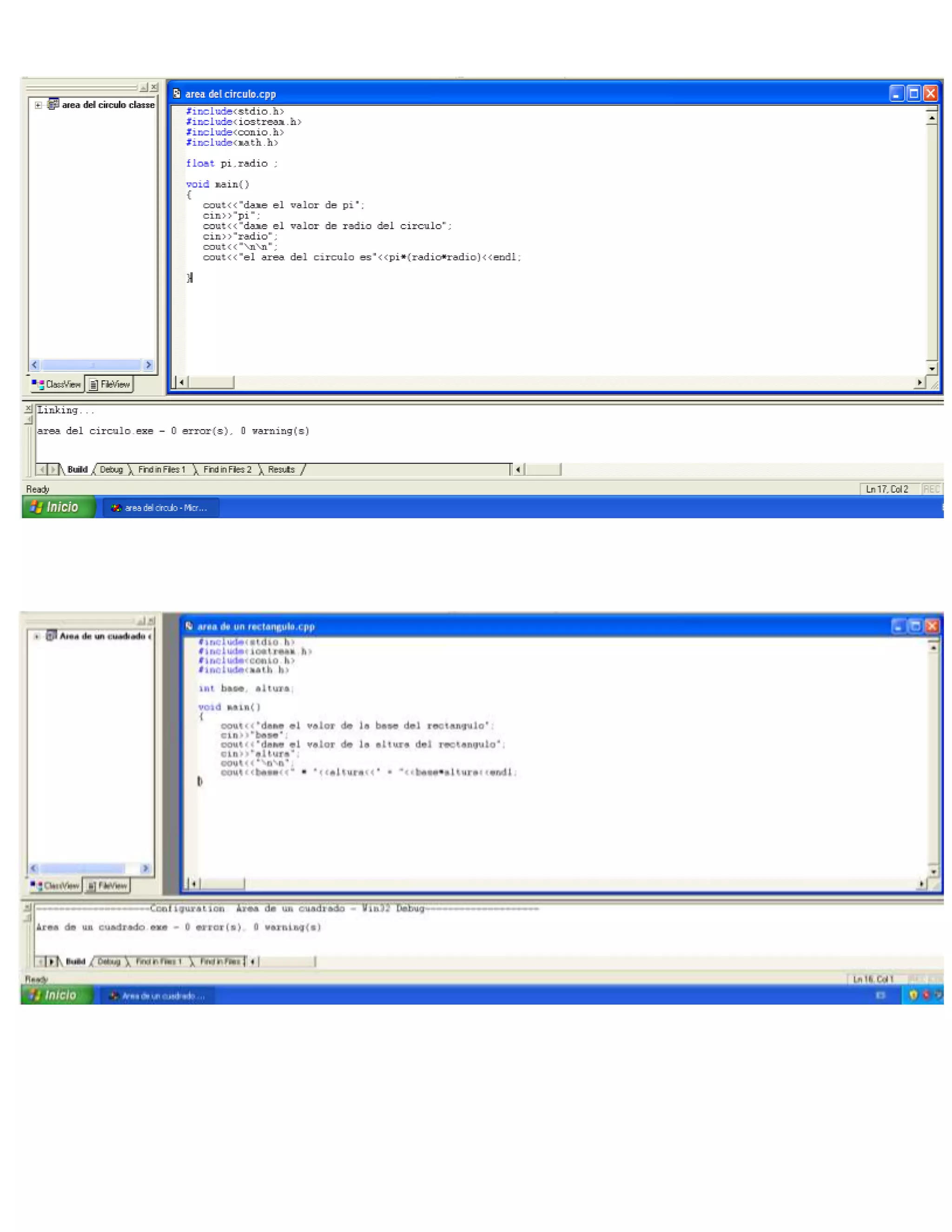Click area de un rectangulo.cpp document icon
The width and height of the screenshot is (952, 1232).
(x=190, y=626)
